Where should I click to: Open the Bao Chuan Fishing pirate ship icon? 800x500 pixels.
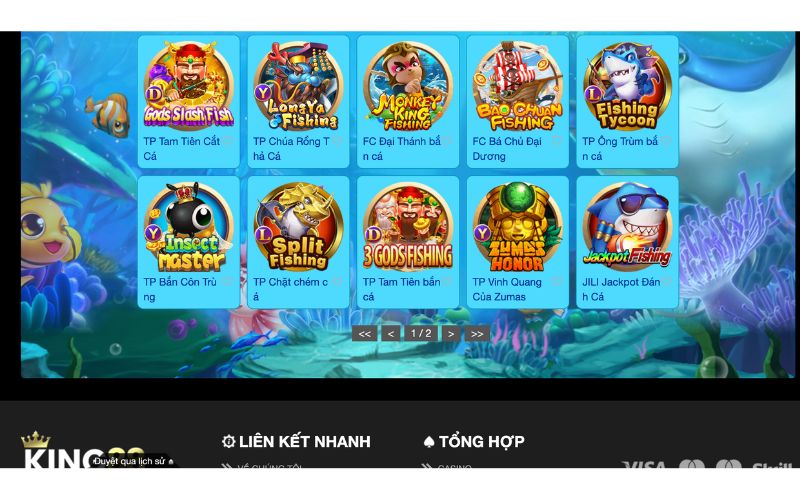coord(517,85)
